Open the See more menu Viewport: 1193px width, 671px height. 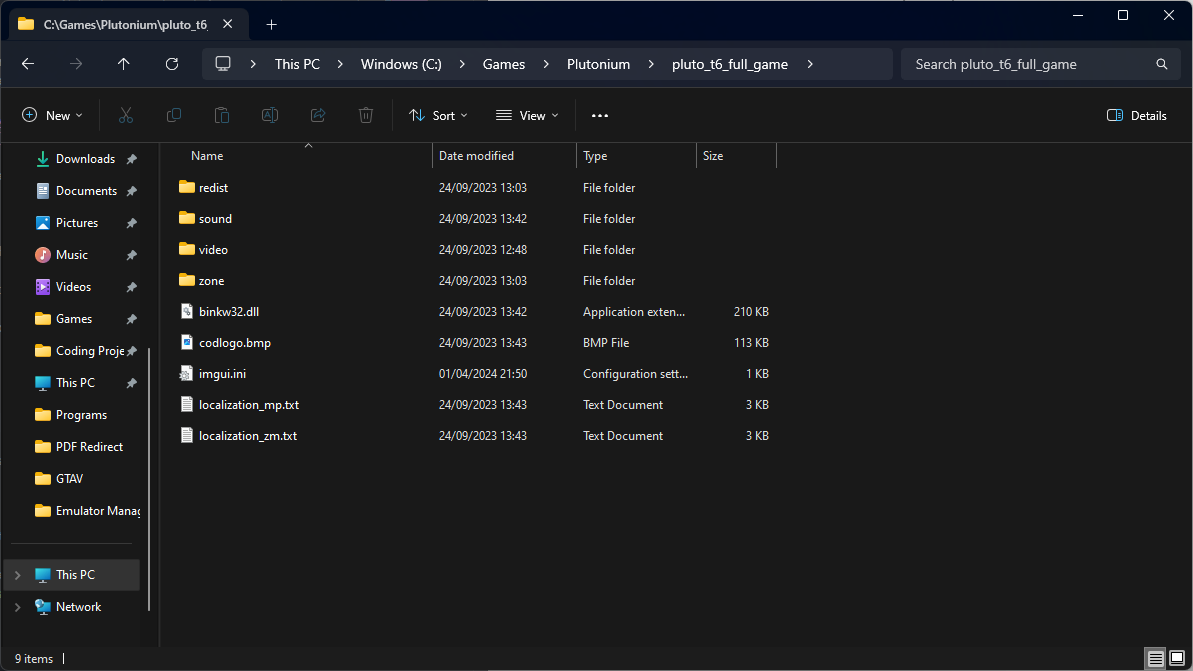coord(599,115)
